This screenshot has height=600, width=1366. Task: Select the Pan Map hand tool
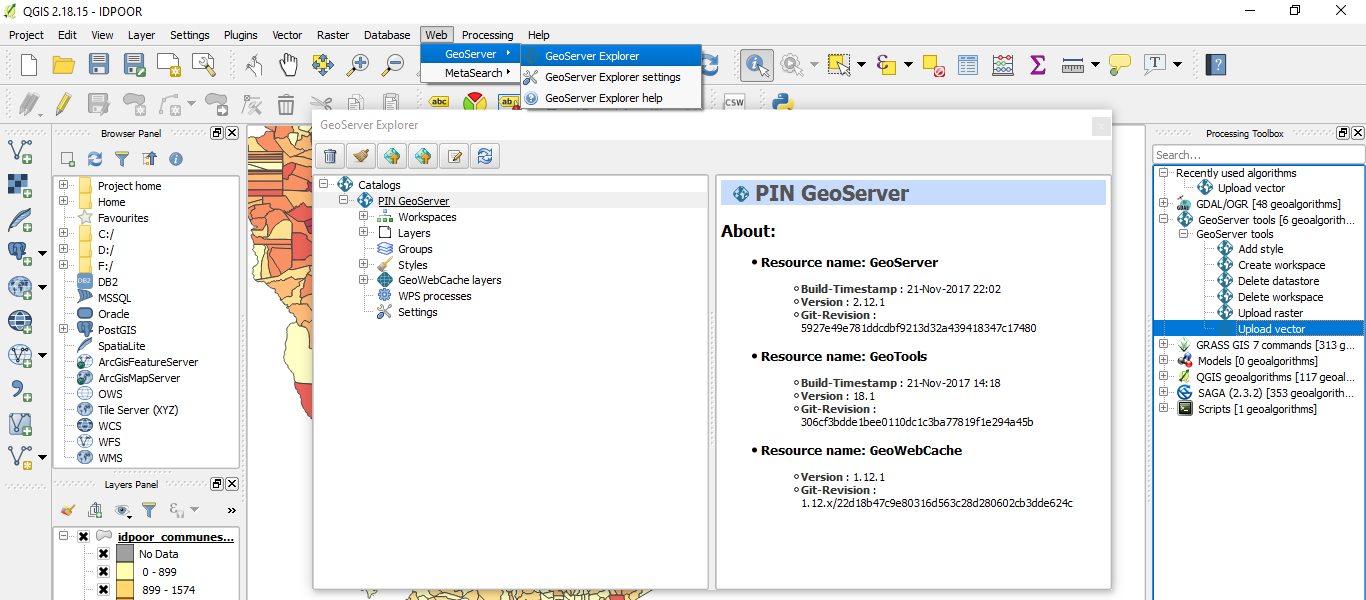click(288, 65)
